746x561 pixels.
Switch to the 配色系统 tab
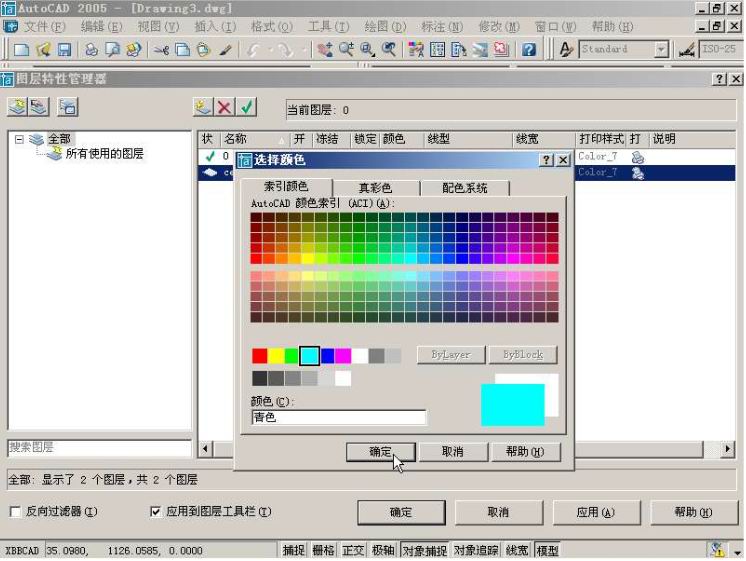[x=465, y=188]
